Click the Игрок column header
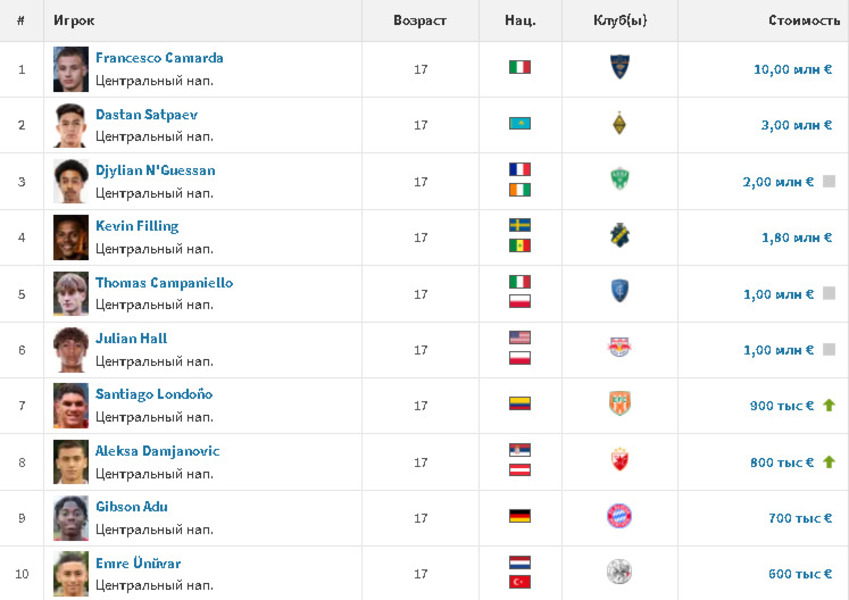The height and width of the screenshot is (600, 849). (75, 20)
